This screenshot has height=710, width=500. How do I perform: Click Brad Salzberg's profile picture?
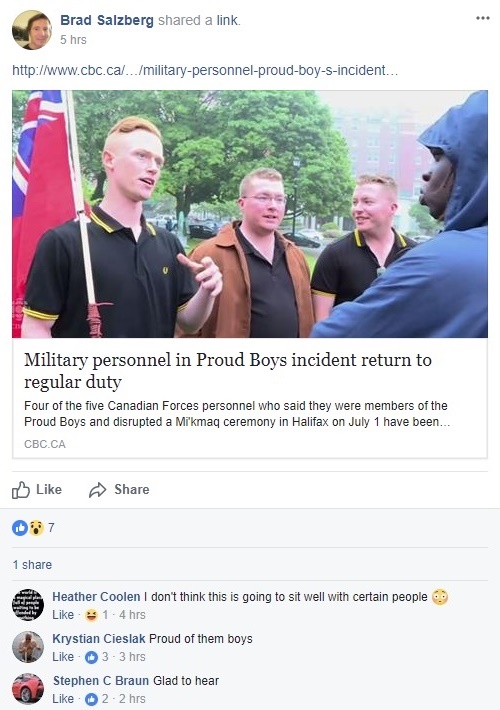click(32, 30)
